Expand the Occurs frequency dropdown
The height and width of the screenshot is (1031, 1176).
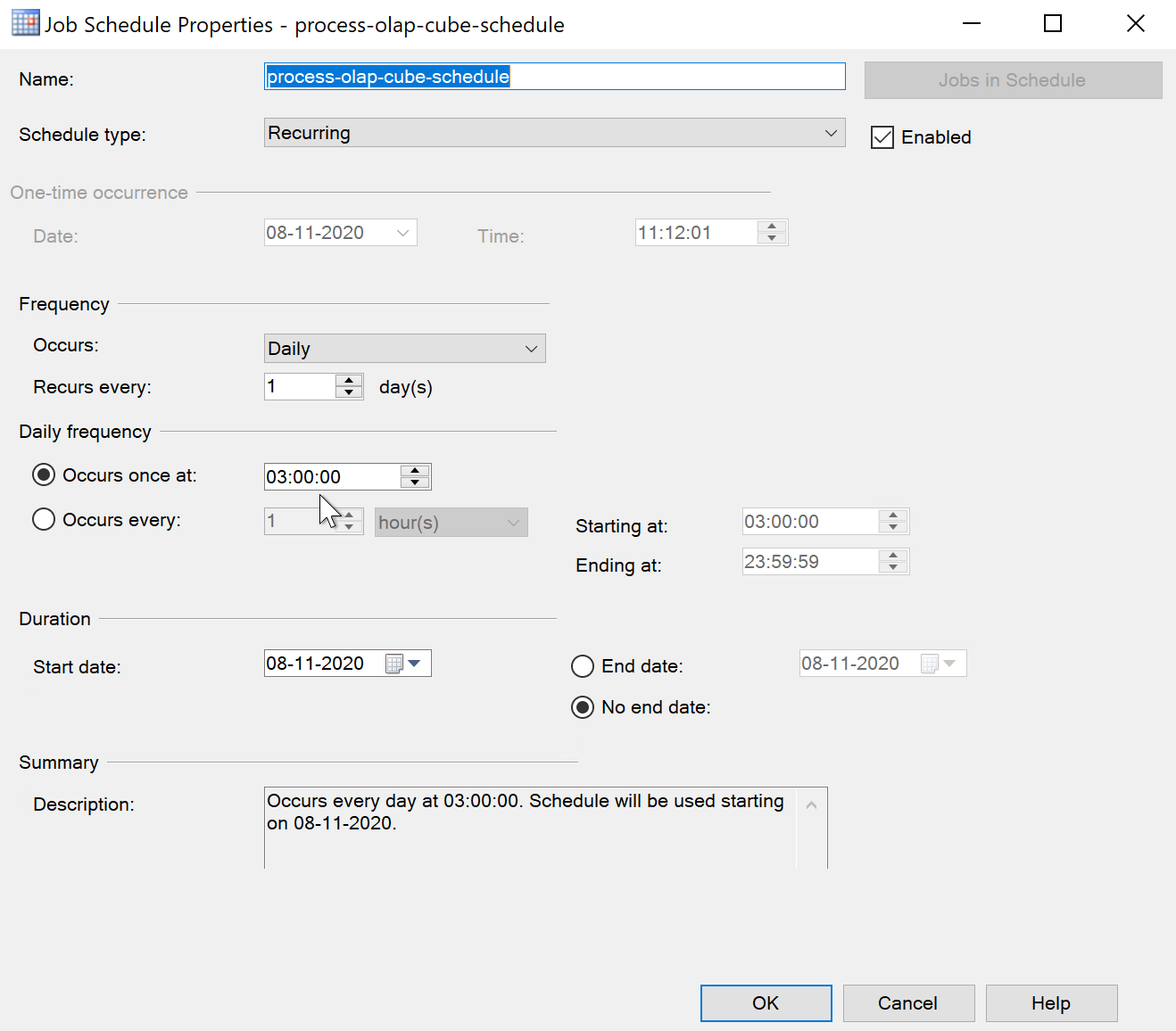404,349
